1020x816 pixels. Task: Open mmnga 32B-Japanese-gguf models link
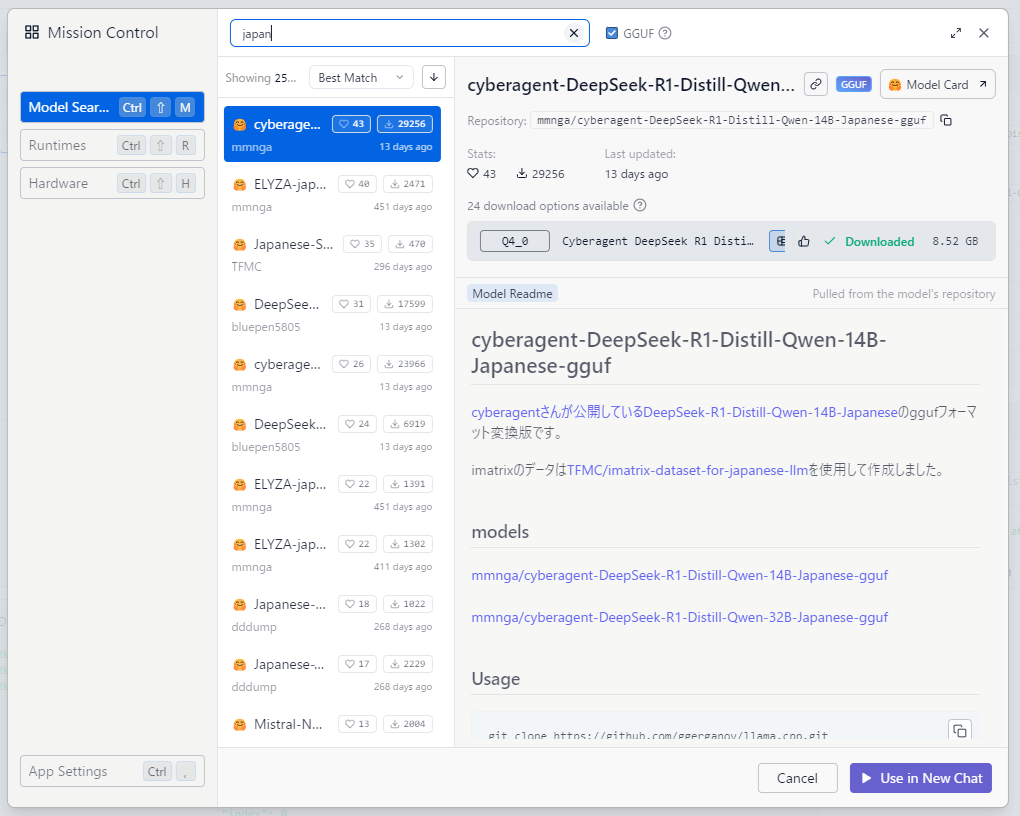point(679,617)
